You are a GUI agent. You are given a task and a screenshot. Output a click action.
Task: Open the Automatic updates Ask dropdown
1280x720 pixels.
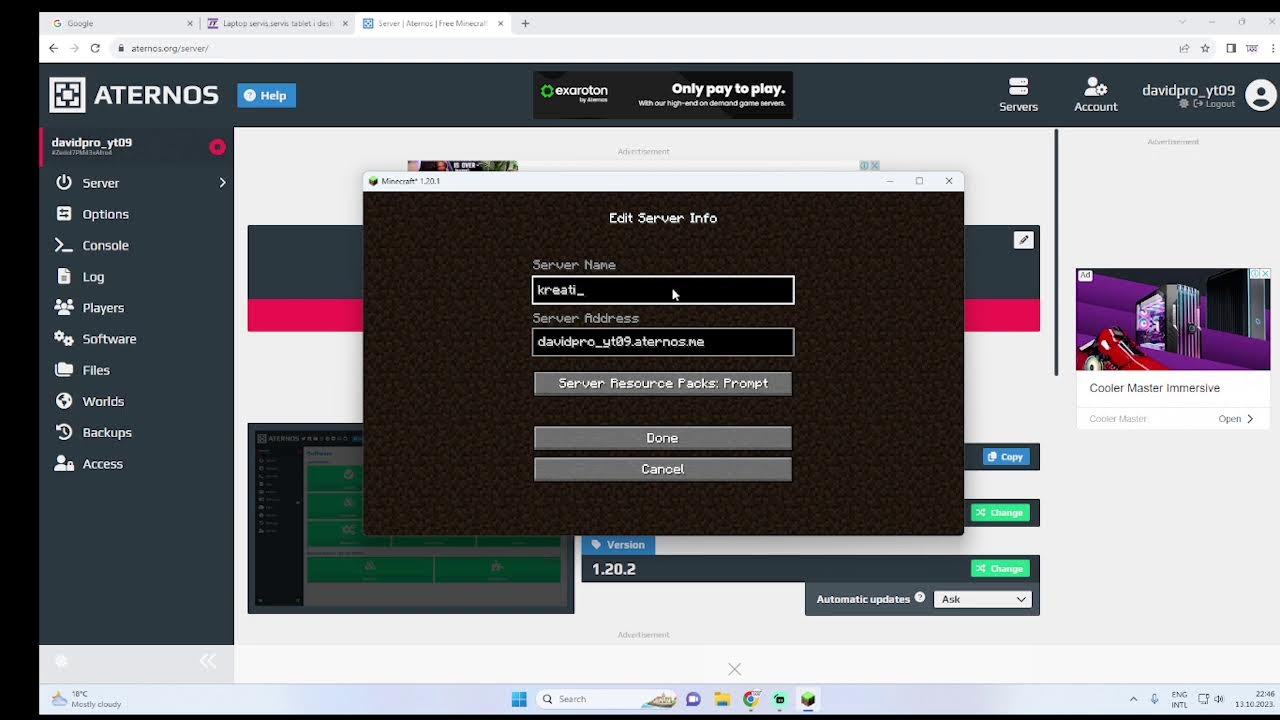(983, 599)
